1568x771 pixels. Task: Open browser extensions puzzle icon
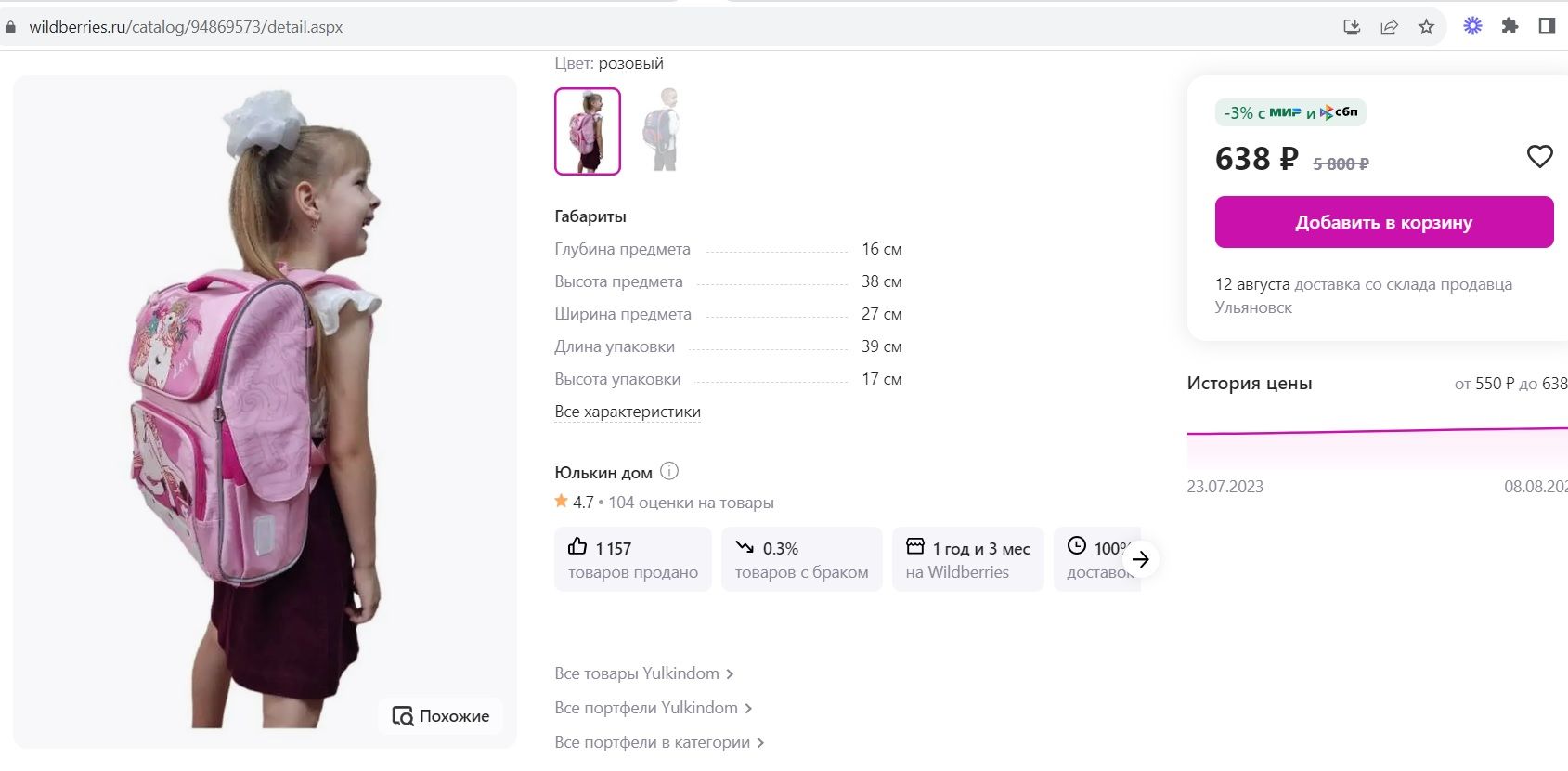[1510, 27]
